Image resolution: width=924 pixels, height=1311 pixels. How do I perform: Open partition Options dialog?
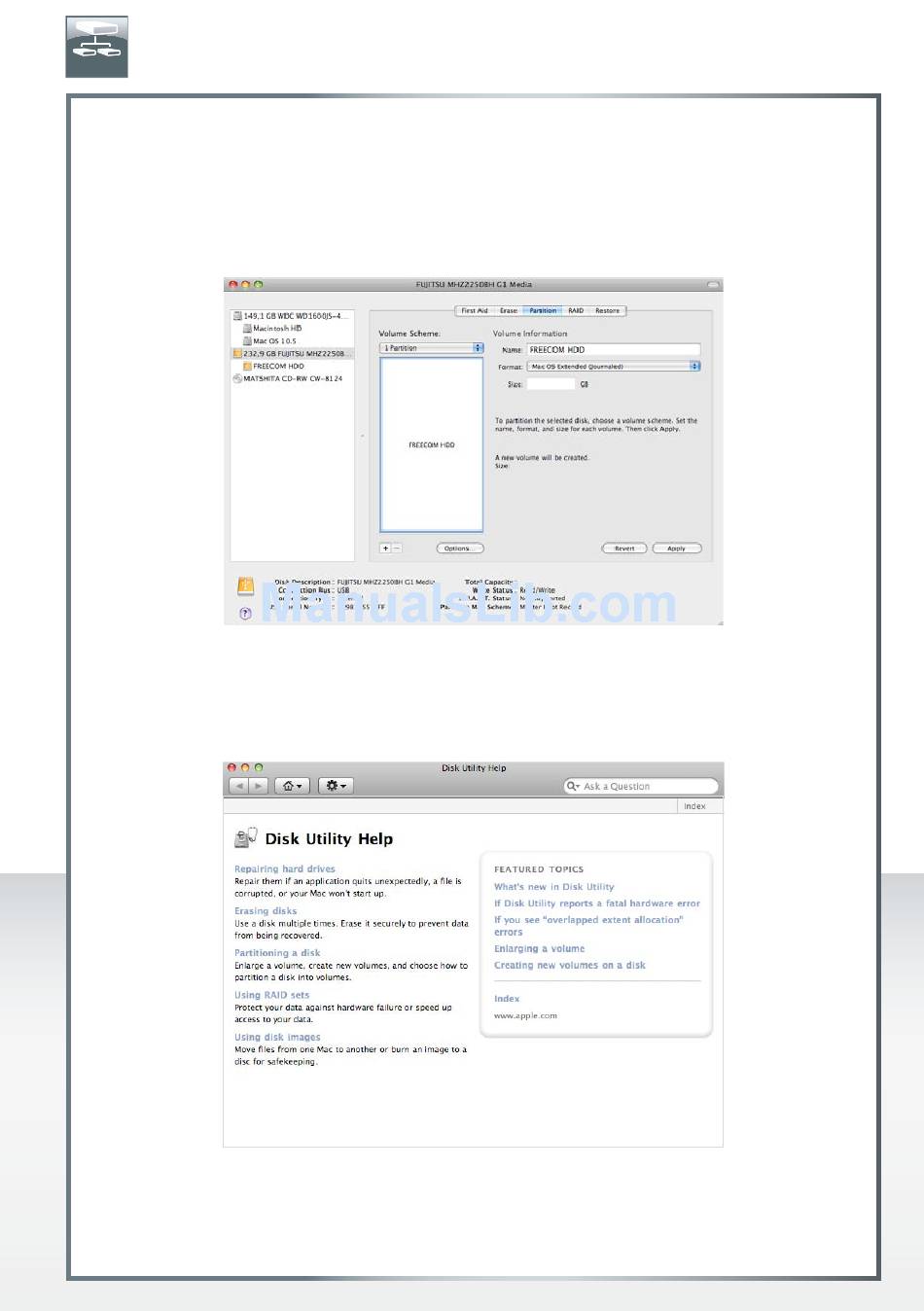[x=460, y=549]
